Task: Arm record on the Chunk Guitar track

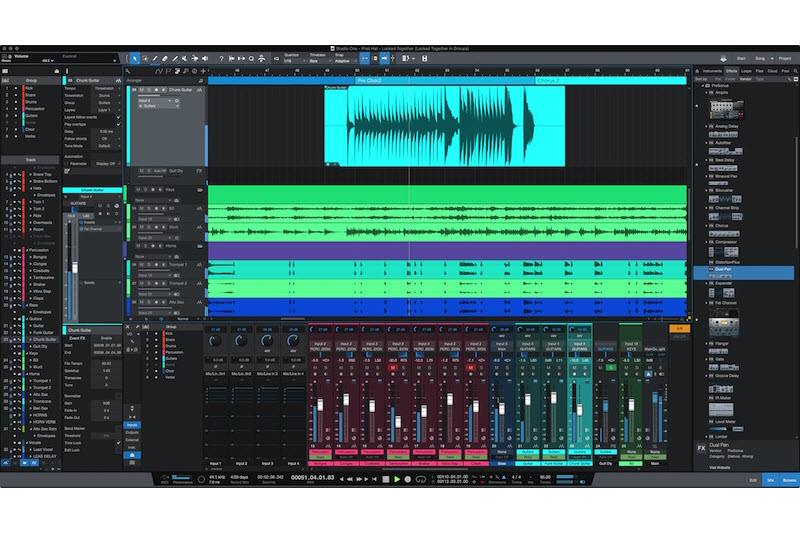Action: tap(156, 90)
